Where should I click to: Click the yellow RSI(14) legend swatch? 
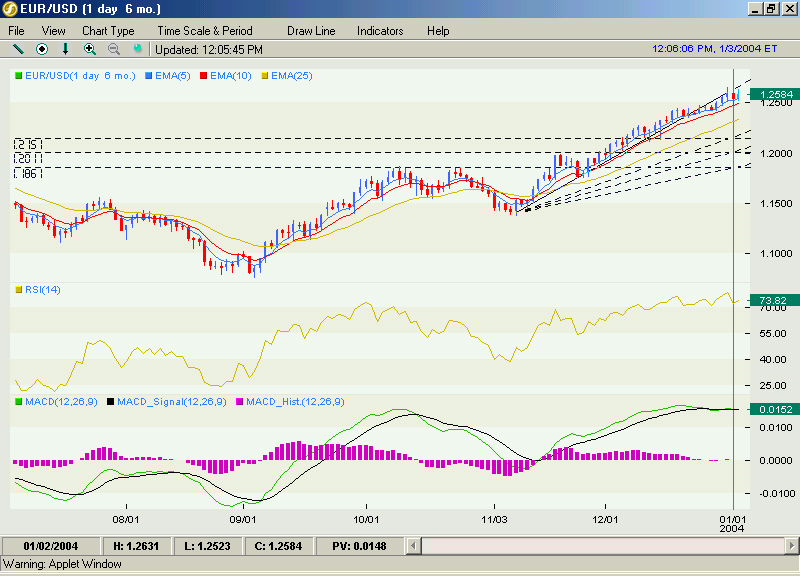click(19, 290)
